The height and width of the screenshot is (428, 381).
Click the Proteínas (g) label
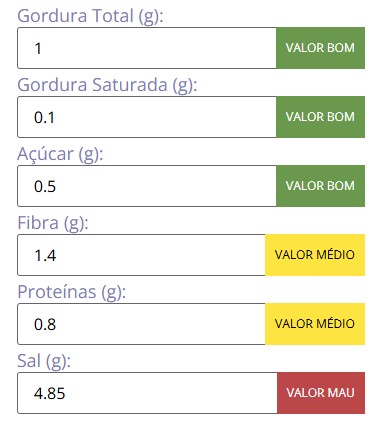[72, 292]
